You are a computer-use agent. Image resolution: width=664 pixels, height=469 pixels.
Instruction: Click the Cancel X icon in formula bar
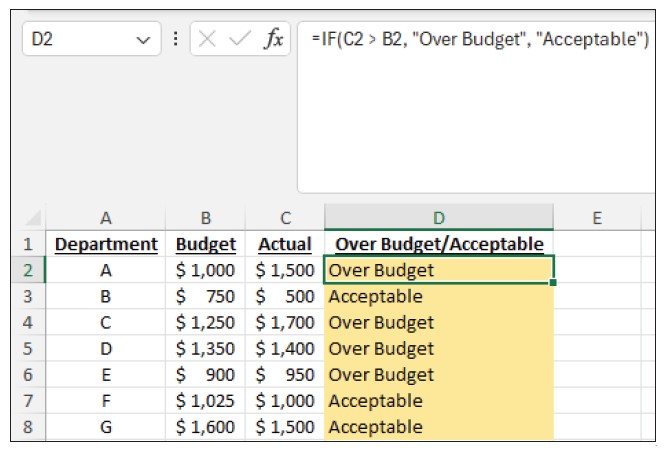(207, 40)
